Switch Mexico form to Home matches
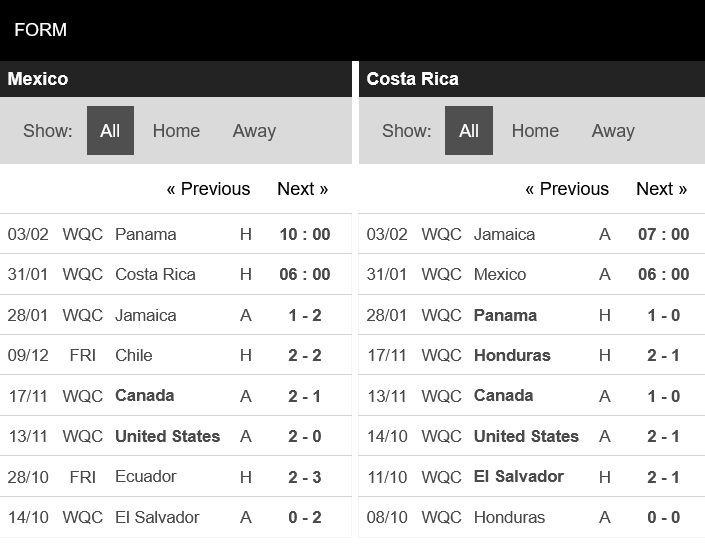This screenshot has width=705, height=547. point(176,131)
